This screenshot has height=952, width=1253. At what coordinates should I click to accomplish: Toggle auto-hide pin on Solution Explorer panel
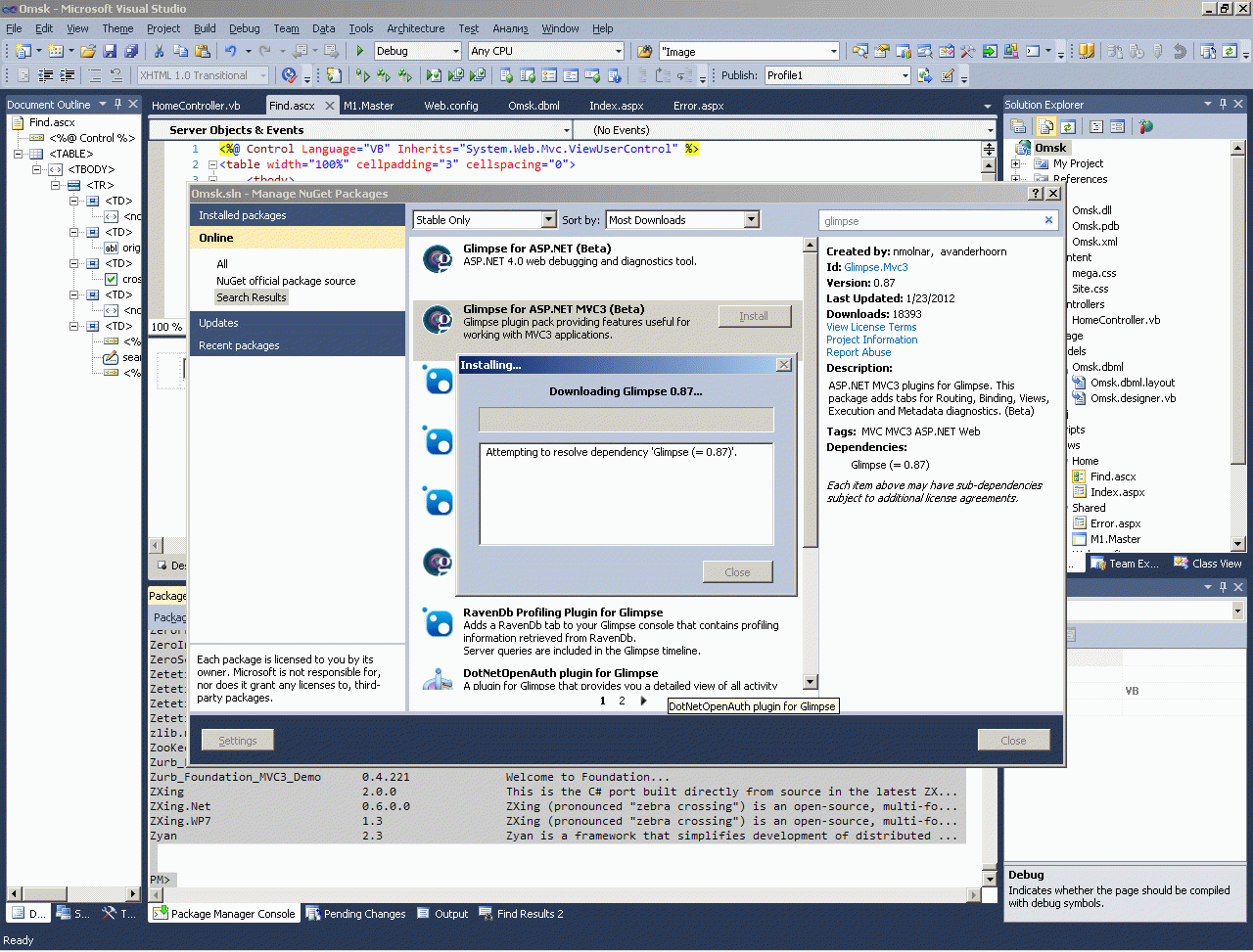pos(1223,104)
